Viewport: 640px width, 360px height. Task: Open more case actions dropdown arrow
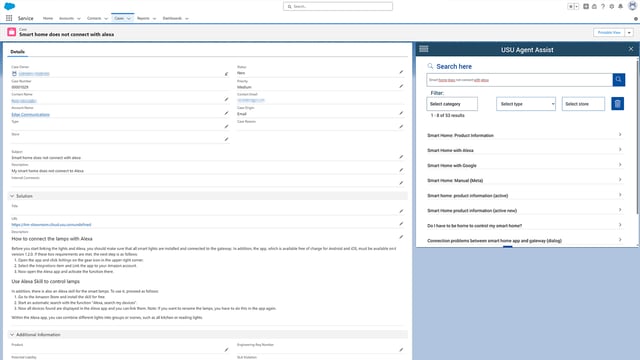(x=629, y=33)
